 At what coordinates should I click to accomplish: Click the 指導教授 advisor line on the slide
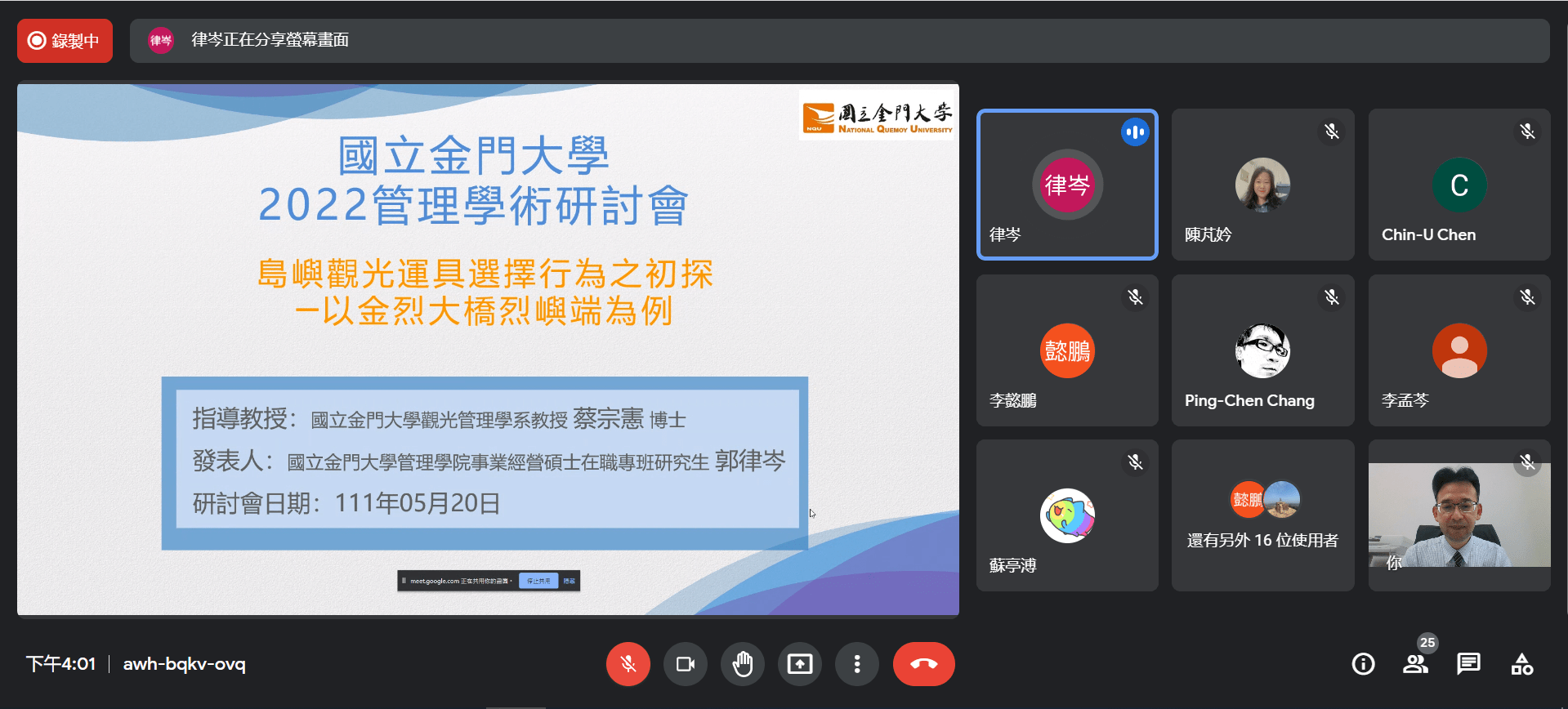click(x=439, y=419)
